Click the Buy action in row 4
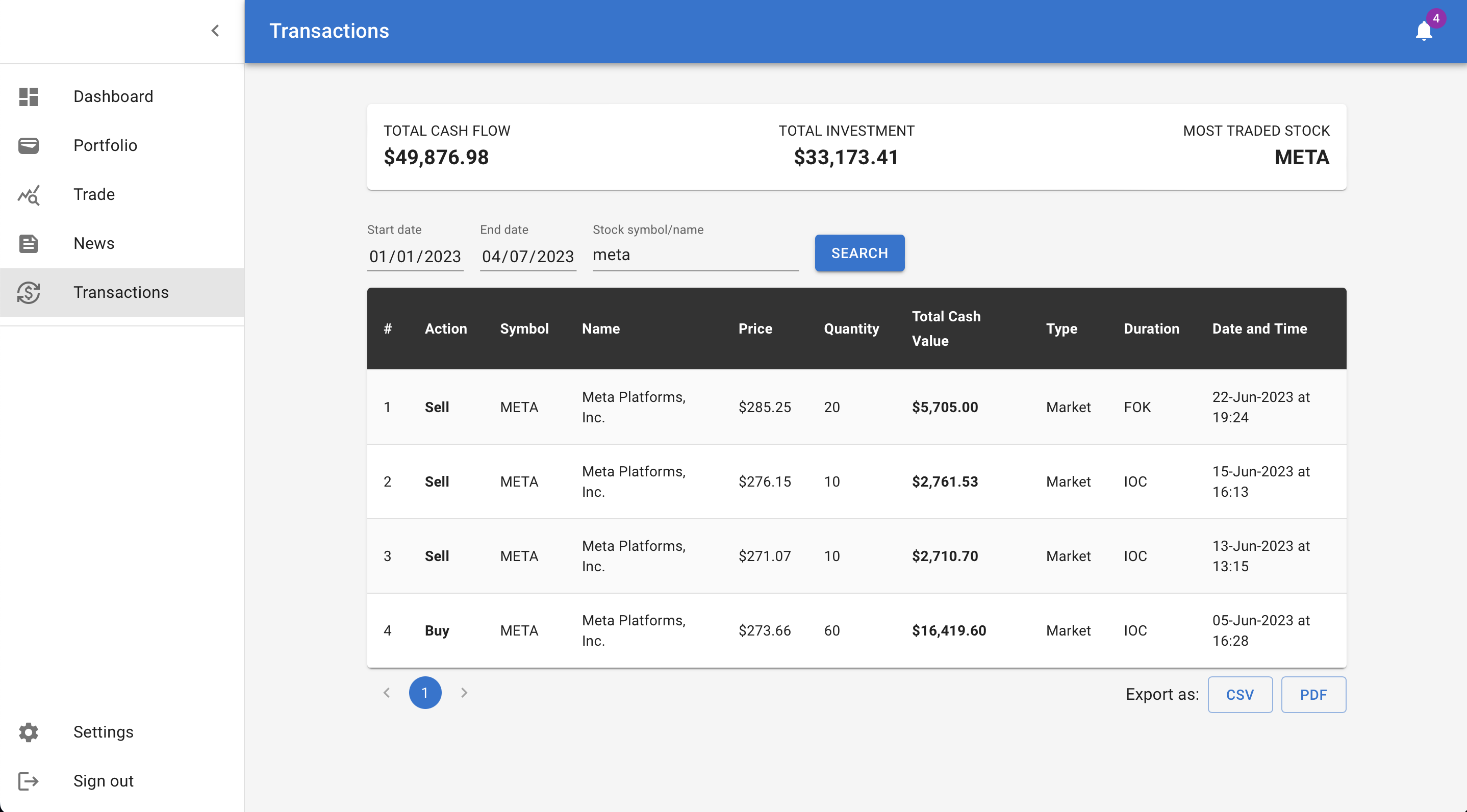Image resolution: width=1467 pixels, height=812 pixels. click(x=437, y=630)
